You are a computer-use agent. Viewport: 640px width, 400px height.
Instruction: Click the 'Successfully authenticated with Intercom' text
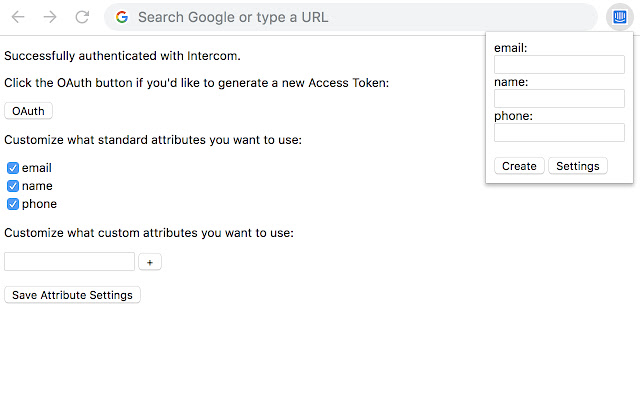(122, 56)
